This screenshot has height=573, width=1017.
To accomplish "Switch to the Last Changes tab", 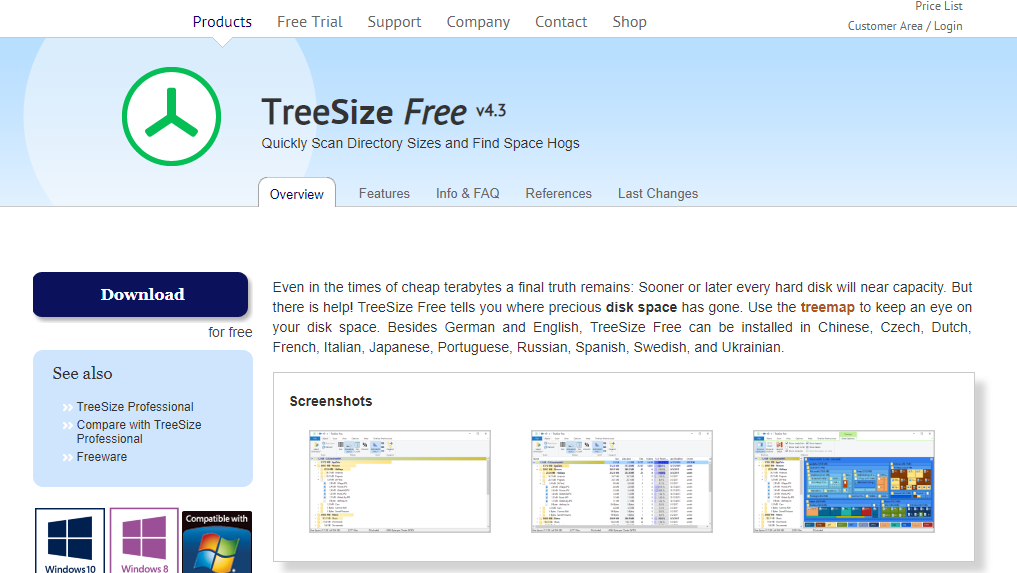I will [658, 193].
